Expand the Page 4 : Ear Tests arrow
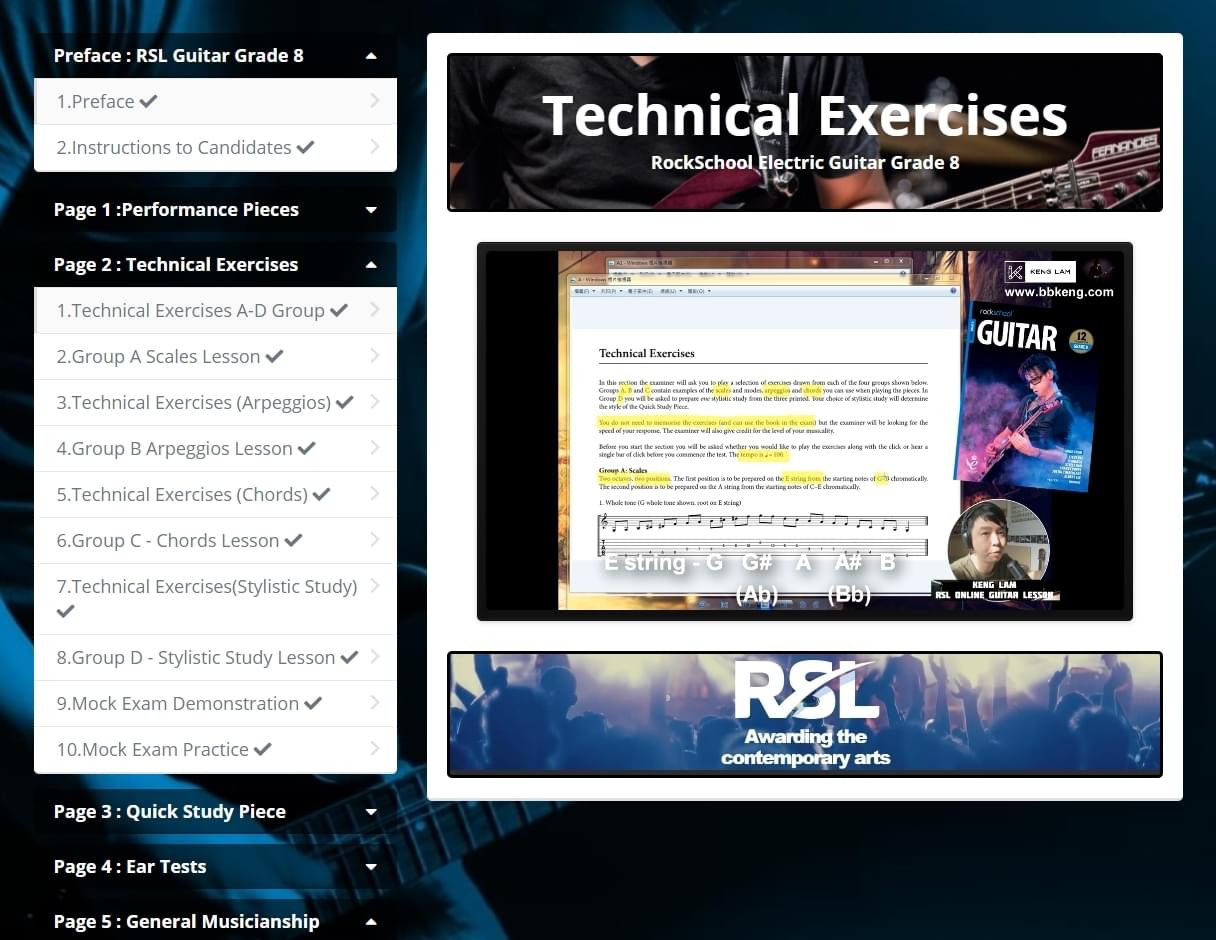 point(371,867)
